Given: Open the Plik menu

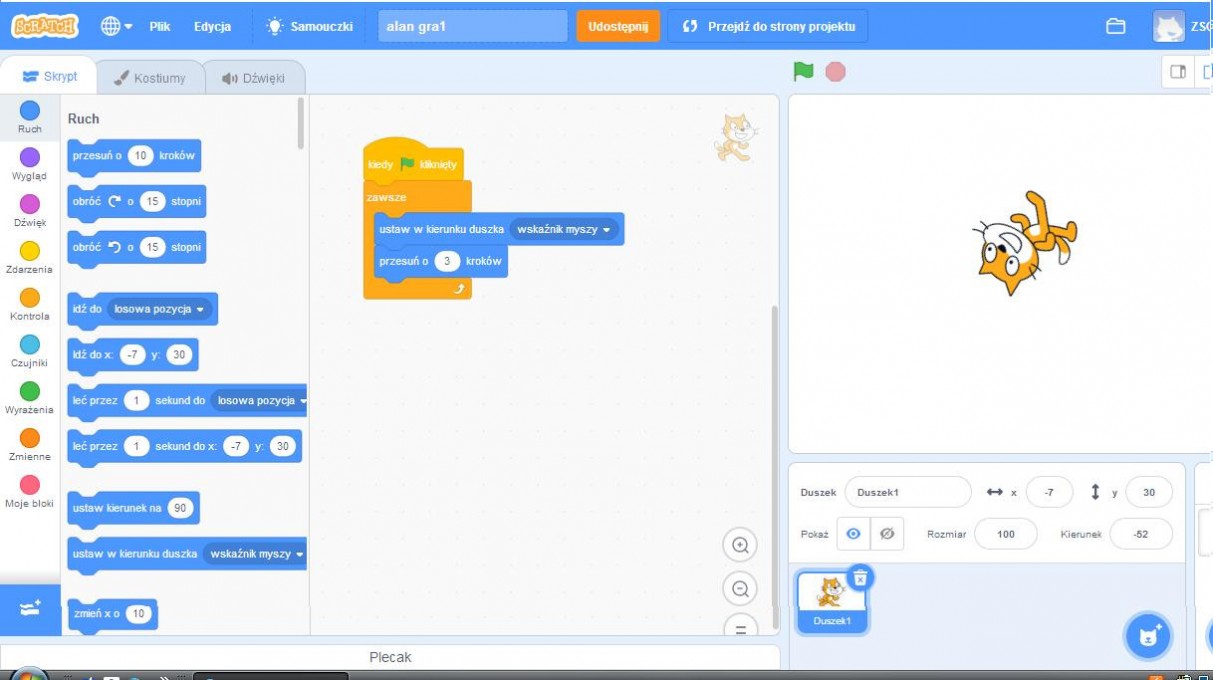Looking at the screenshot, I should tap(160, 27).
